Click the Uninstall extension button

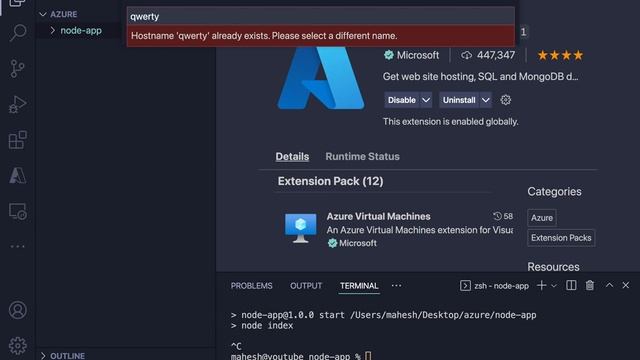[x=459, y=100]
